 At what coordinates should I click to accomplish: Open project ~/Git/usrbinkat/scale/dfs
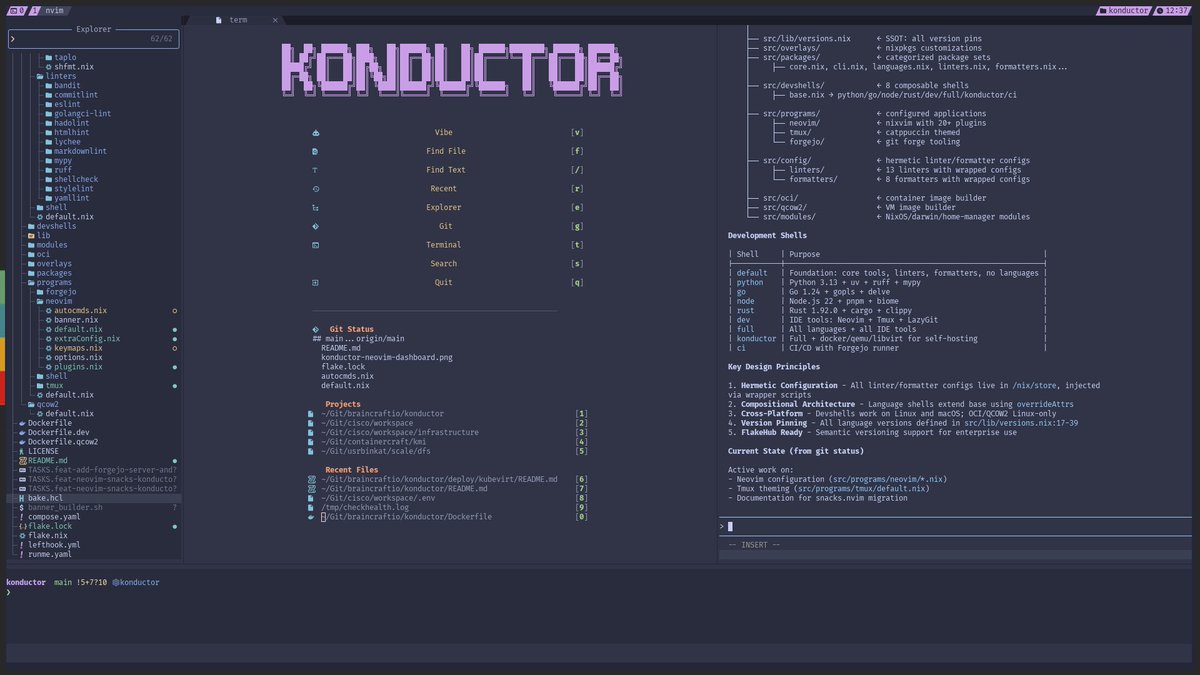pyautogui.click(x=376, y=451)
